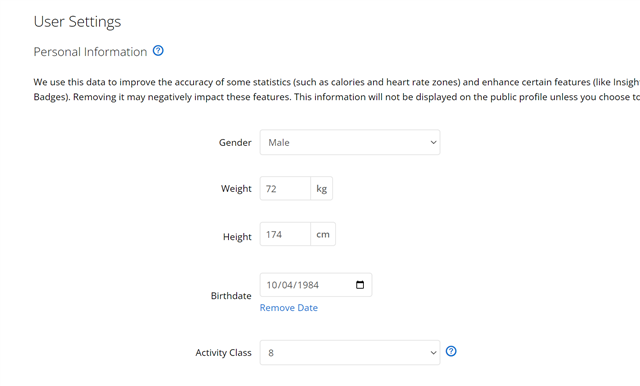Click the kg unit box beside Weight
Viewport: 640px width, 386px height.
(322, 189)
